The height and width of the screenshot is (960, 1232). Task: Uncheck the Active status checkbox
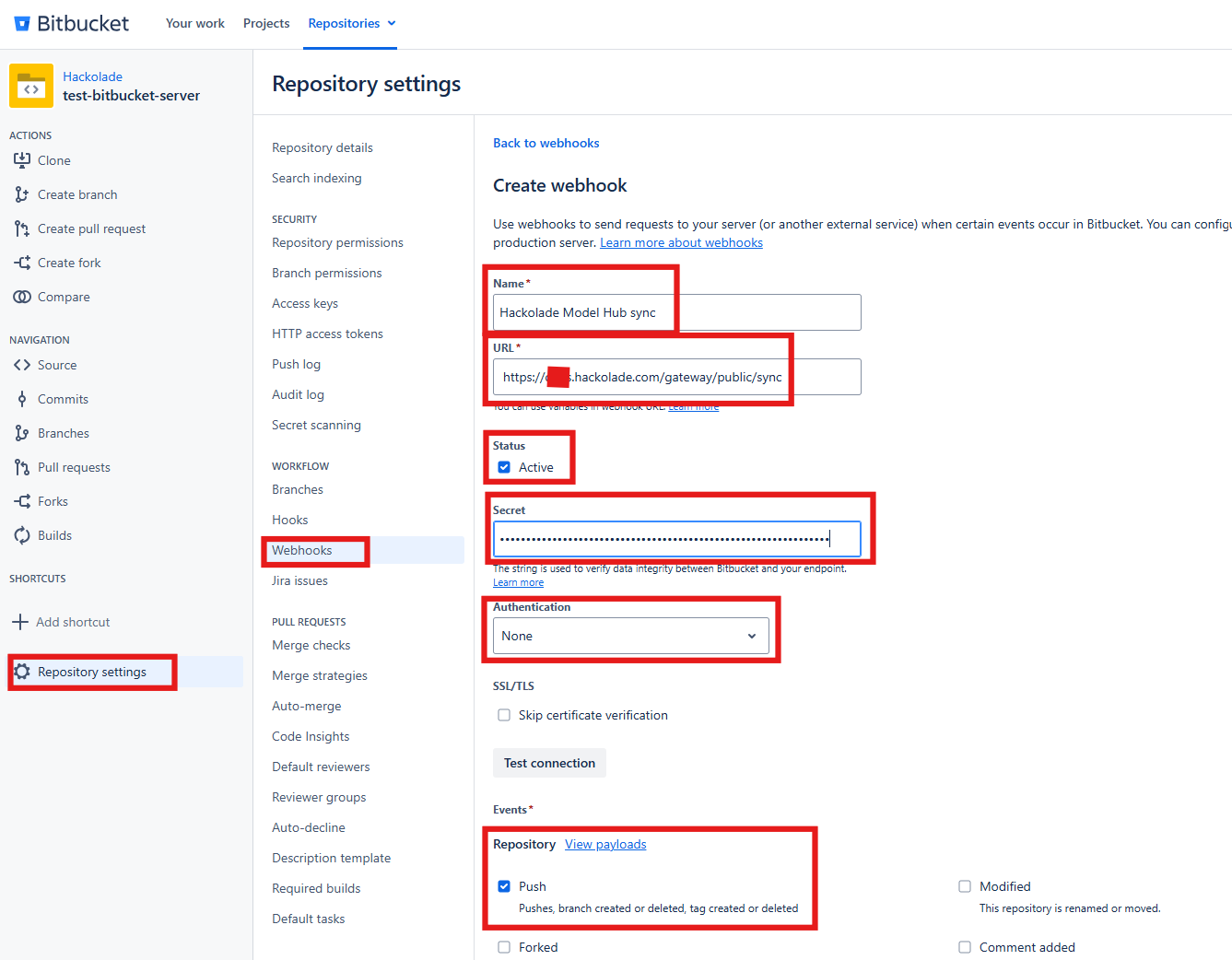[x=504, y=467]
